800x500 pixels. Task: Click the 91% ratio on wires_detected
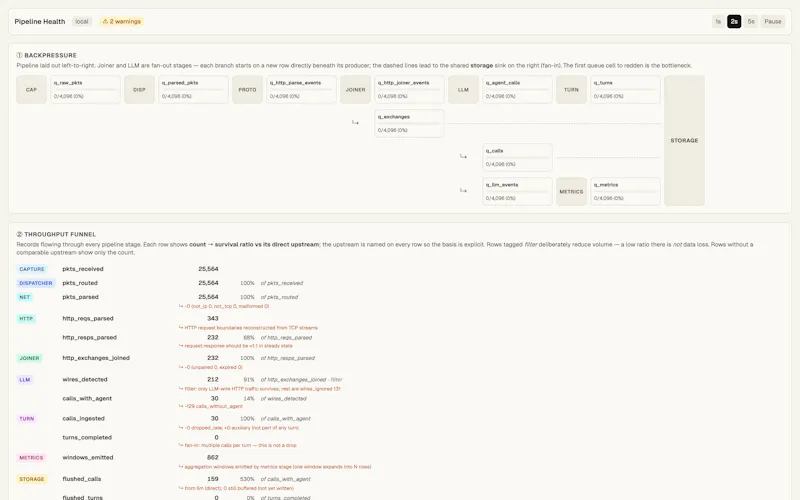pos(248,380)
